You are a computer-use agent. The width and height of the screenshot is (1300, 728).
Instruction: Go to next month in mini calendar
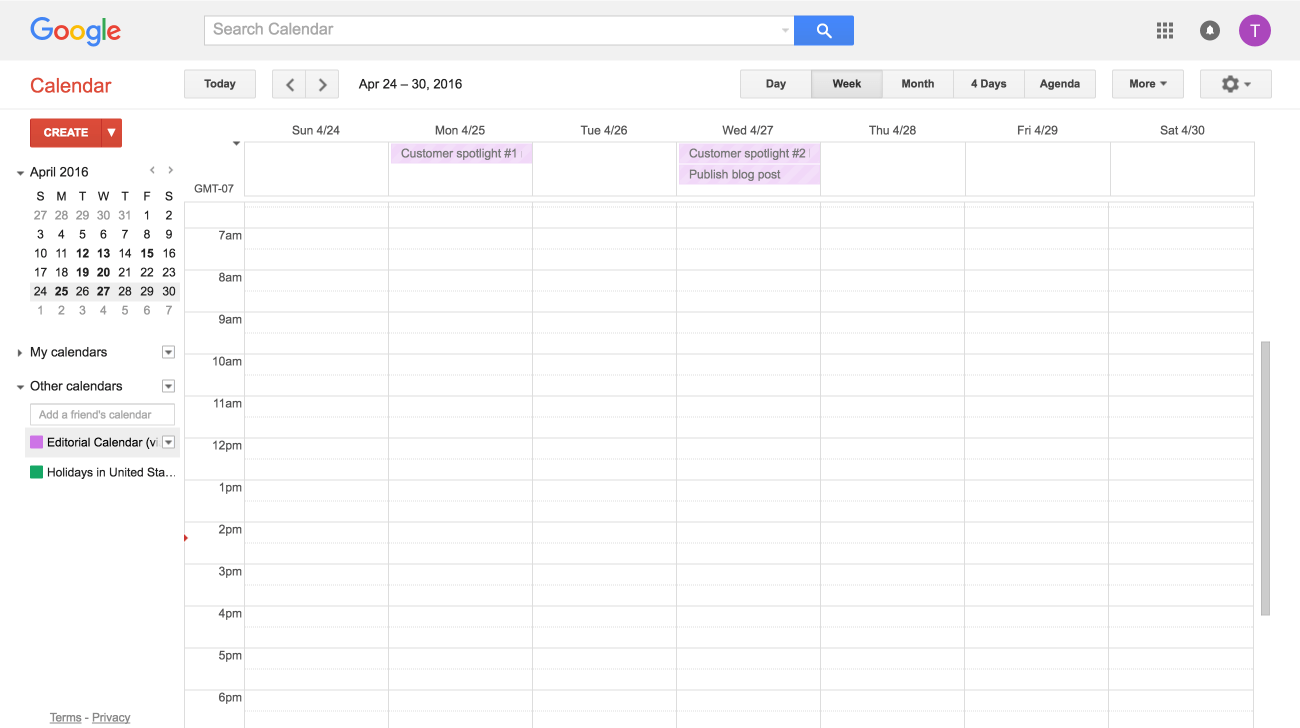(171, 171)
